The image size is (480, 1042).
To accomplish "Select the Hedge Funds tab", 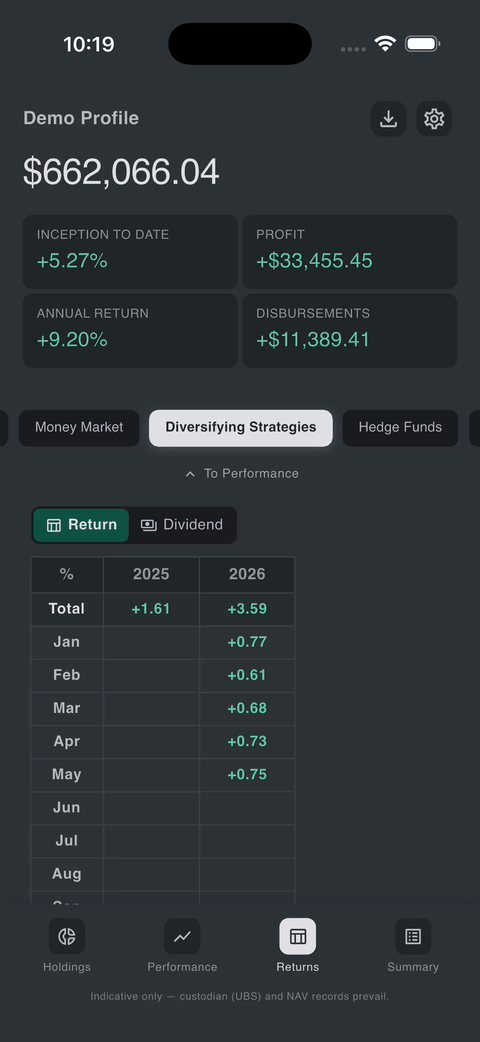I will 400,427.
